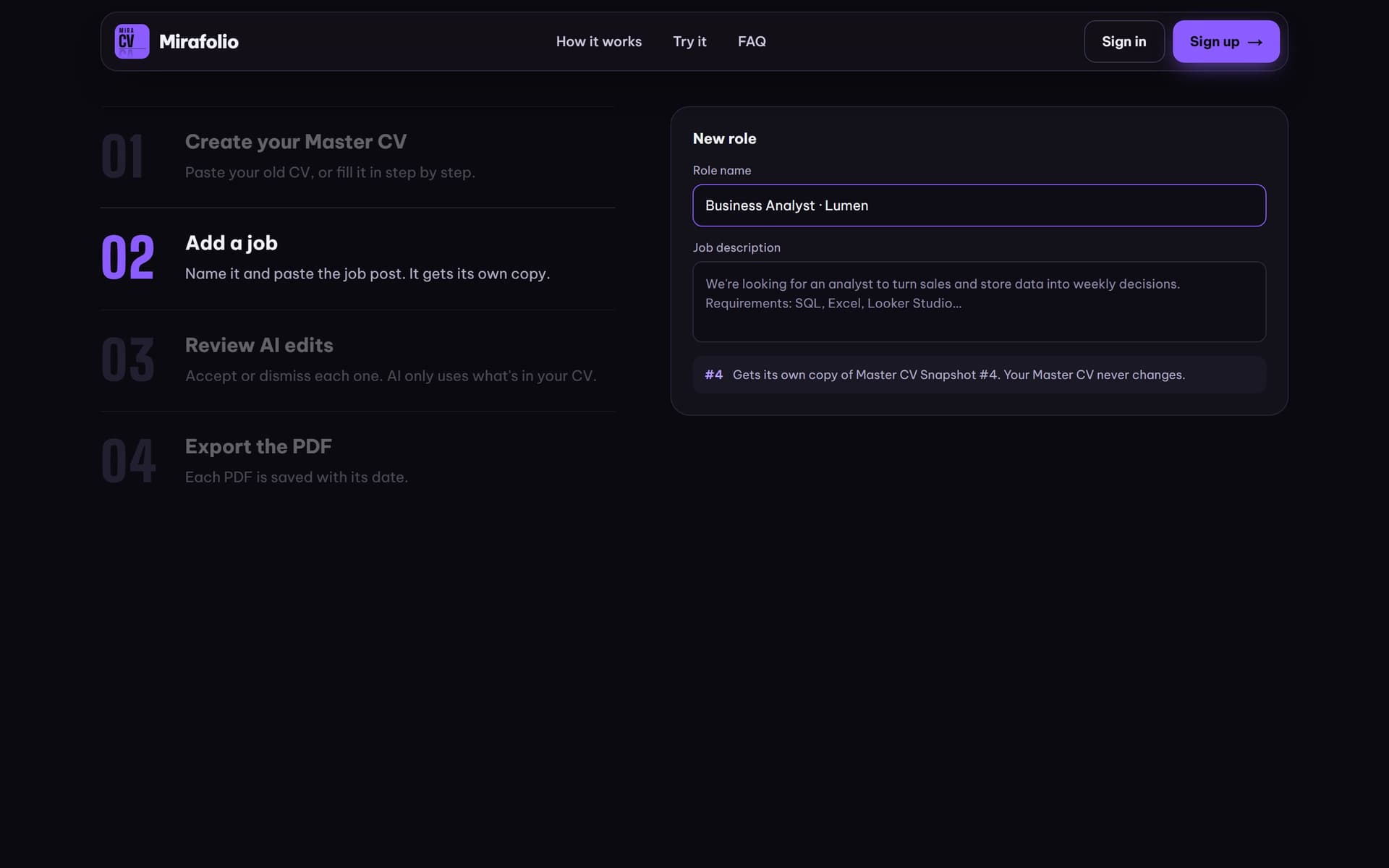Select step 03 Review AI edits

(x=357, y=360)
